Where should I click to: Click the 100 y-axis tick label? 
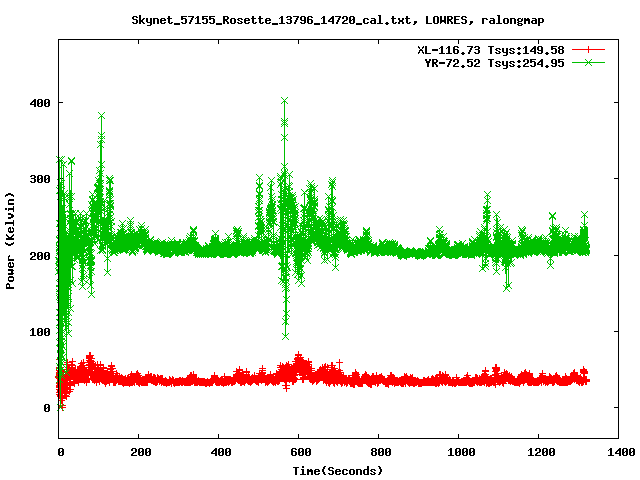40,331
